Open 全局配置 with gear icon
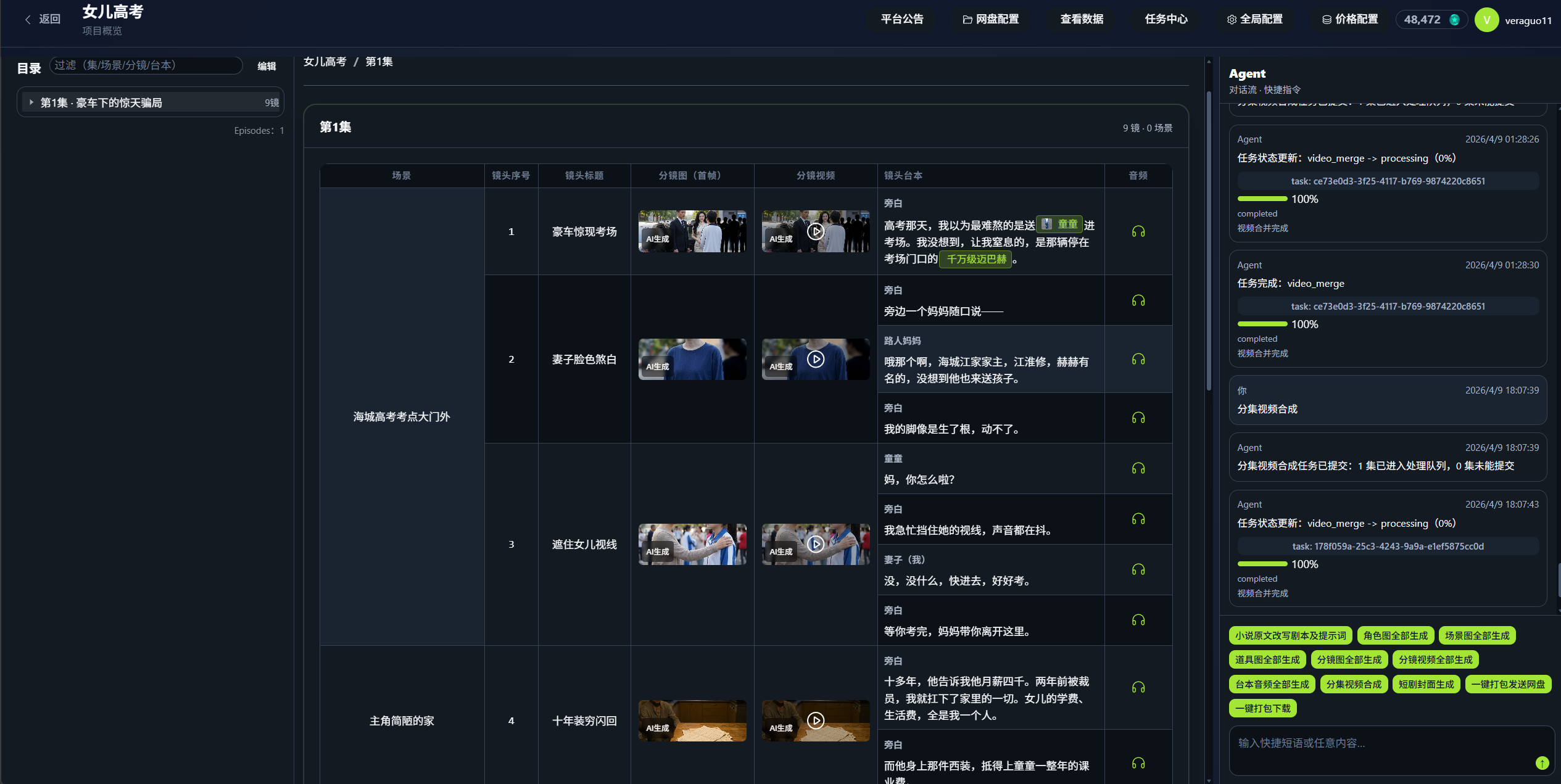1561x784 pixels. (x=1254, y=20)
